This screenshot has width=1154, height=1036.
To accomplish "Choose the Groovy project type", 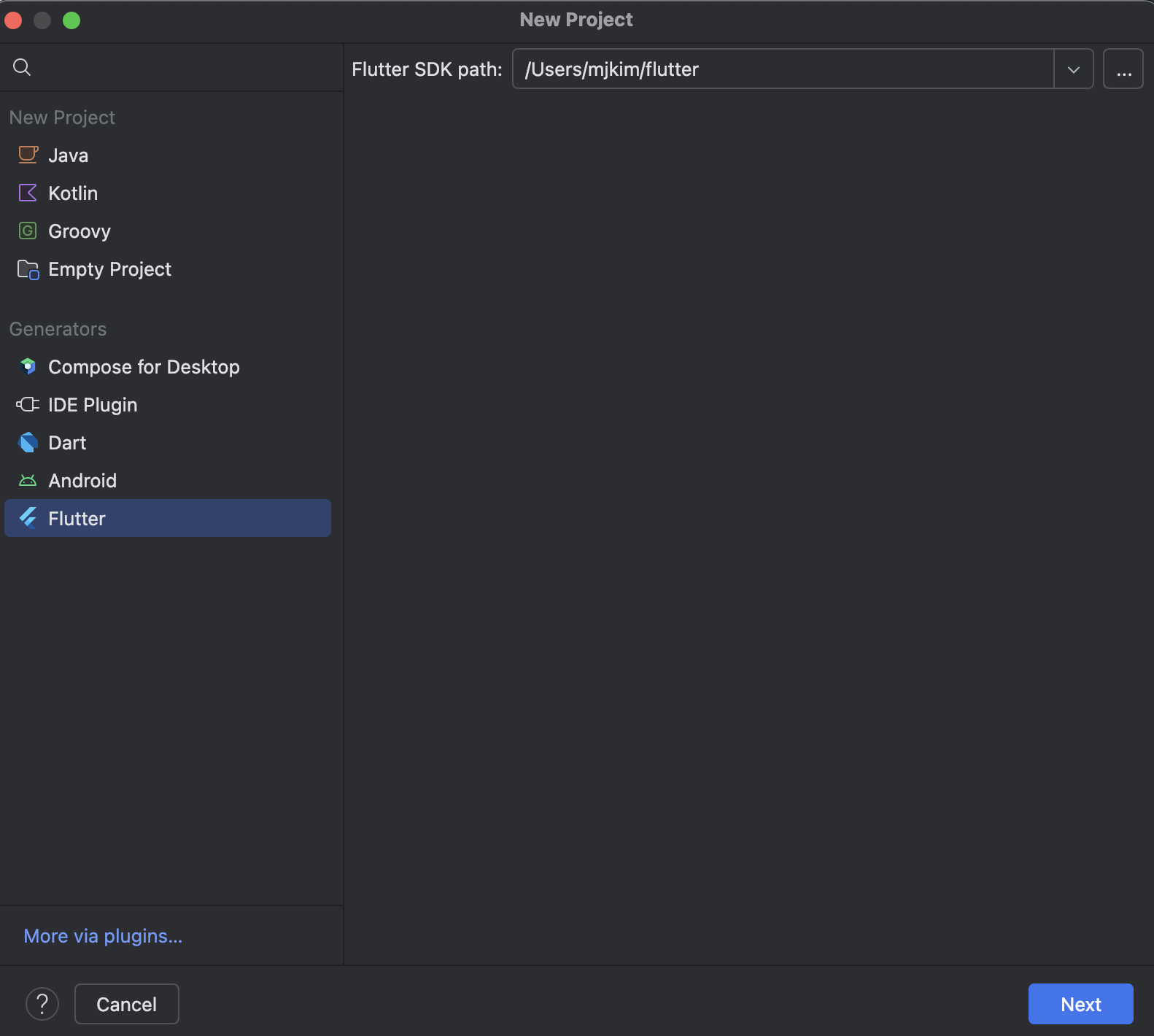I will point(168,231).
